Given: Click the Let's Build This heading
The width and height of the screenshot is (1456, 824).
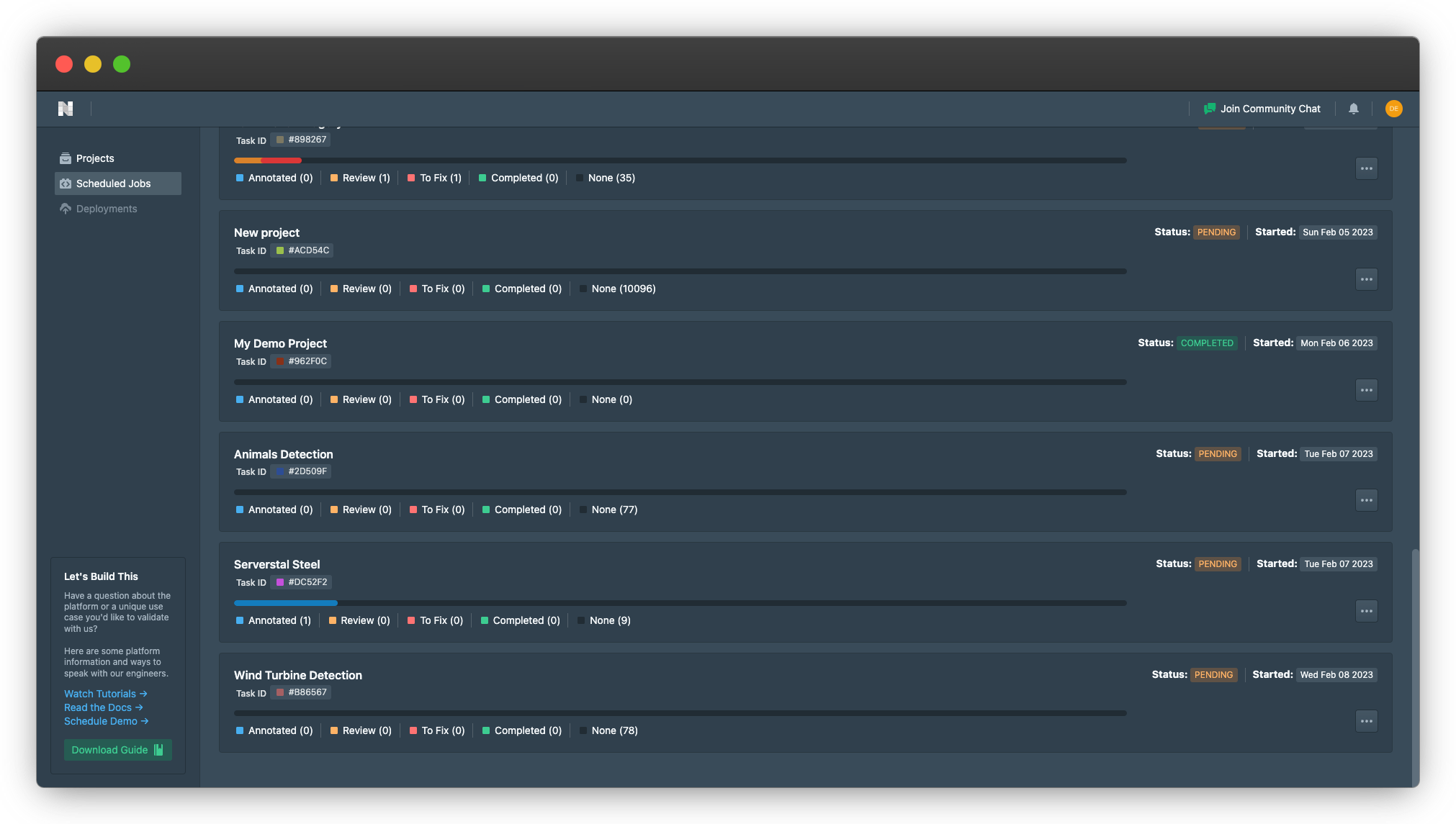Looking at the screenshot, I should coord(101,576).
